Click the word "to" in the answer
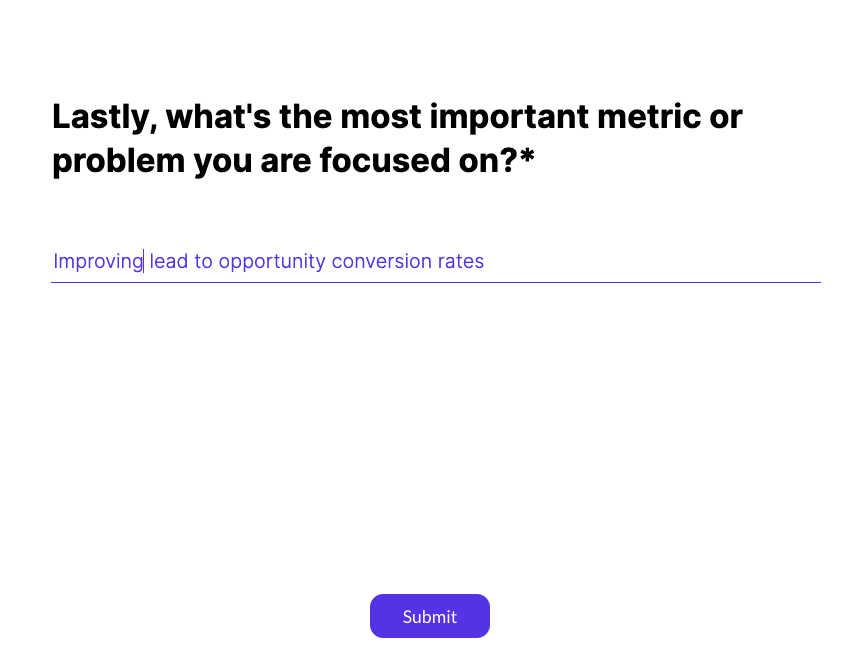Image resolution: width=861 pixels, height=662 pixels. (x=203, y=262)
